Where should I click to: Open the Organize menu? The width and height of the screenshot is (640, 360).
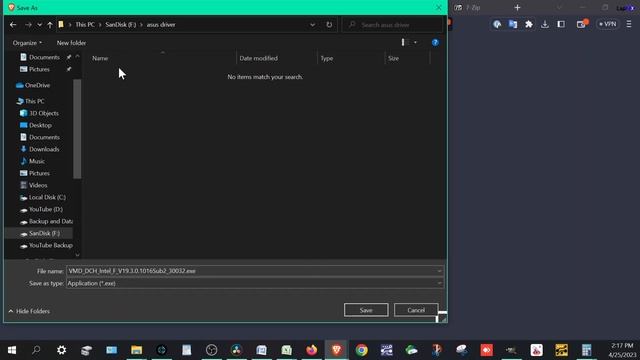click(x=27, y=42)
